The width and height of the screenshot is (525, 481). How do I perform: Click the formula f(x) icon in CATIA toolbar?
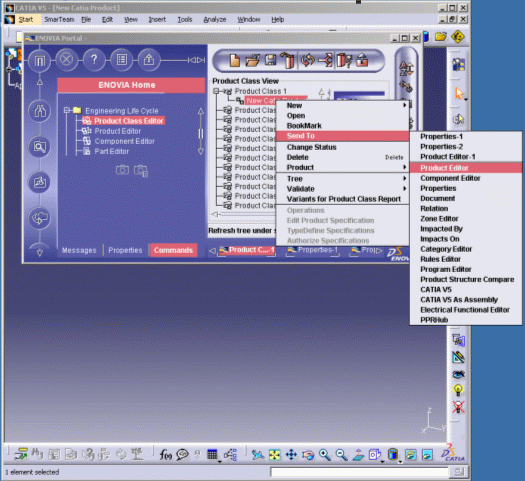pyautogui.click(x=165, y=455)
